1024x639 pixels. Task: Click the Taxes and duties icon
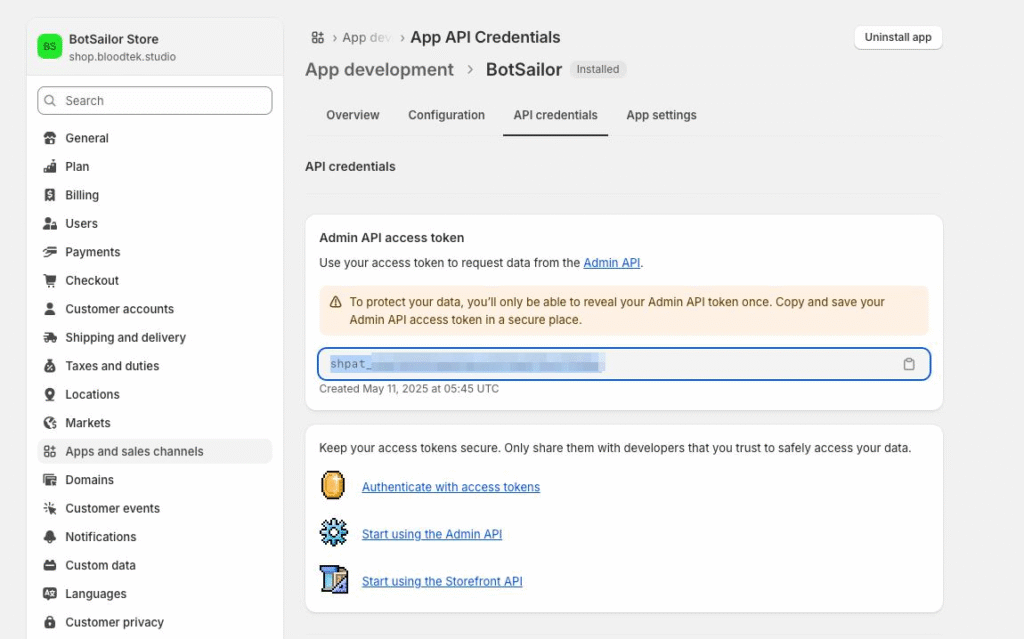pos(50,366)
